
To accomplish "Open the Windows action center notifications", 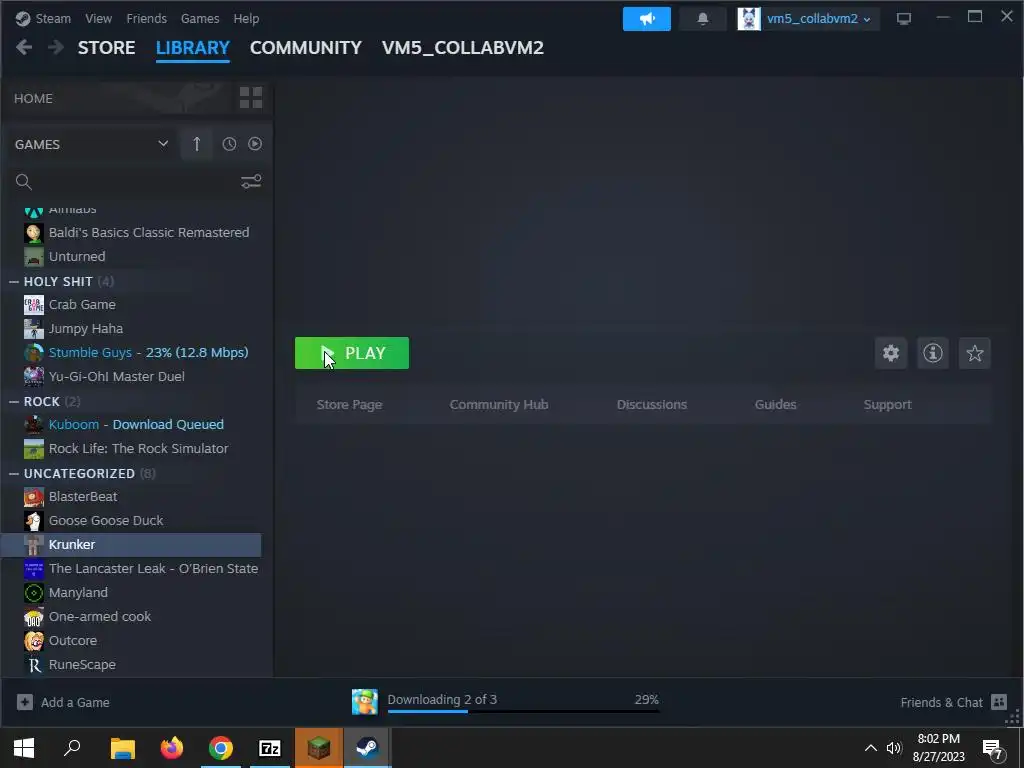I will tap(993, 749).
